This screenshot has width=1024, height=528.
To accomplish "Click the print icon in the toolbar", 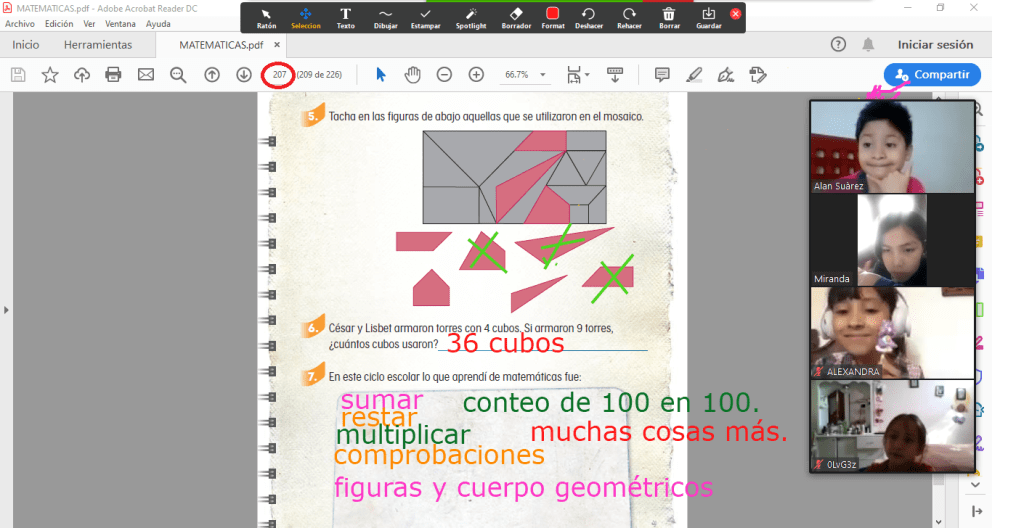I will click(x=113, y=74).
